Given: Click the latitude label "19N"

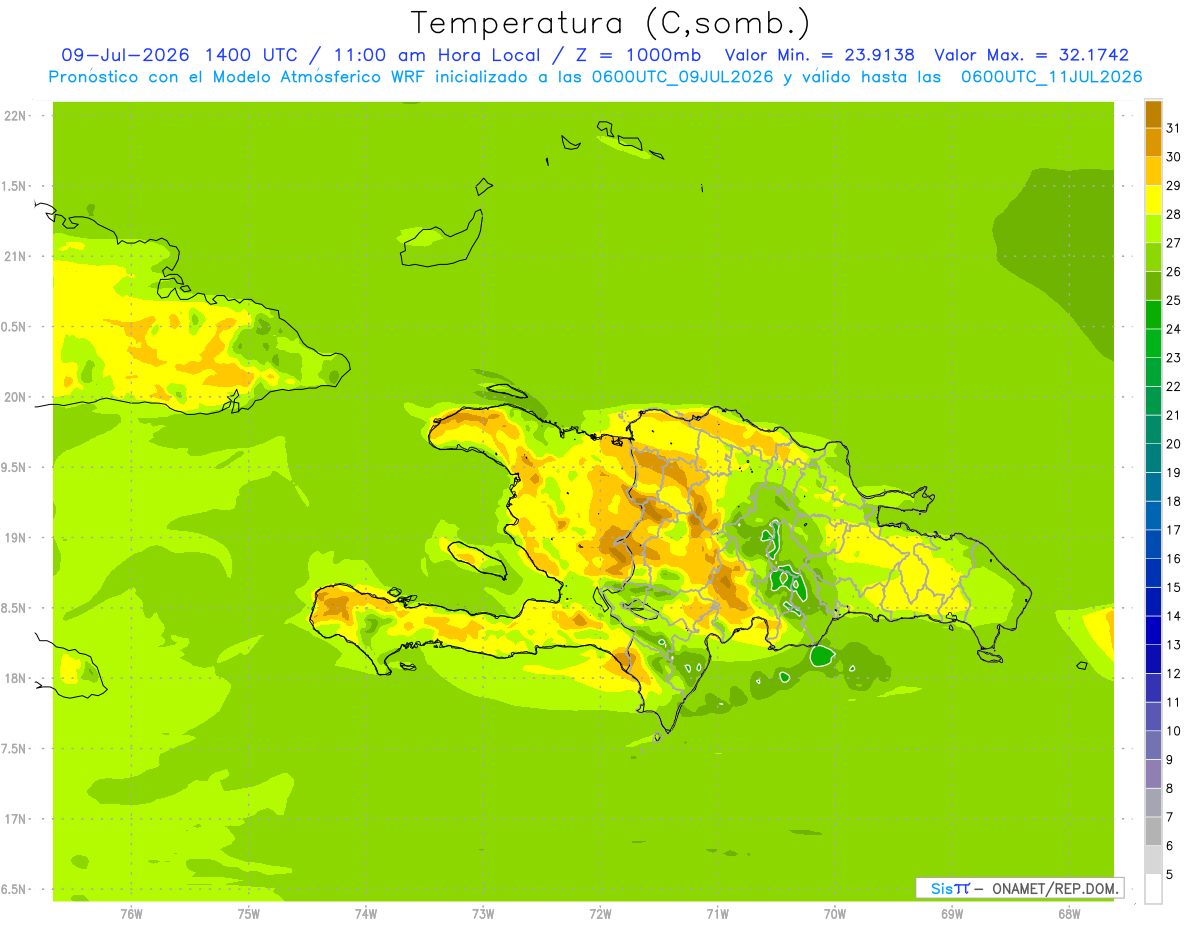Looking at the screenshot, I should 15,538.
